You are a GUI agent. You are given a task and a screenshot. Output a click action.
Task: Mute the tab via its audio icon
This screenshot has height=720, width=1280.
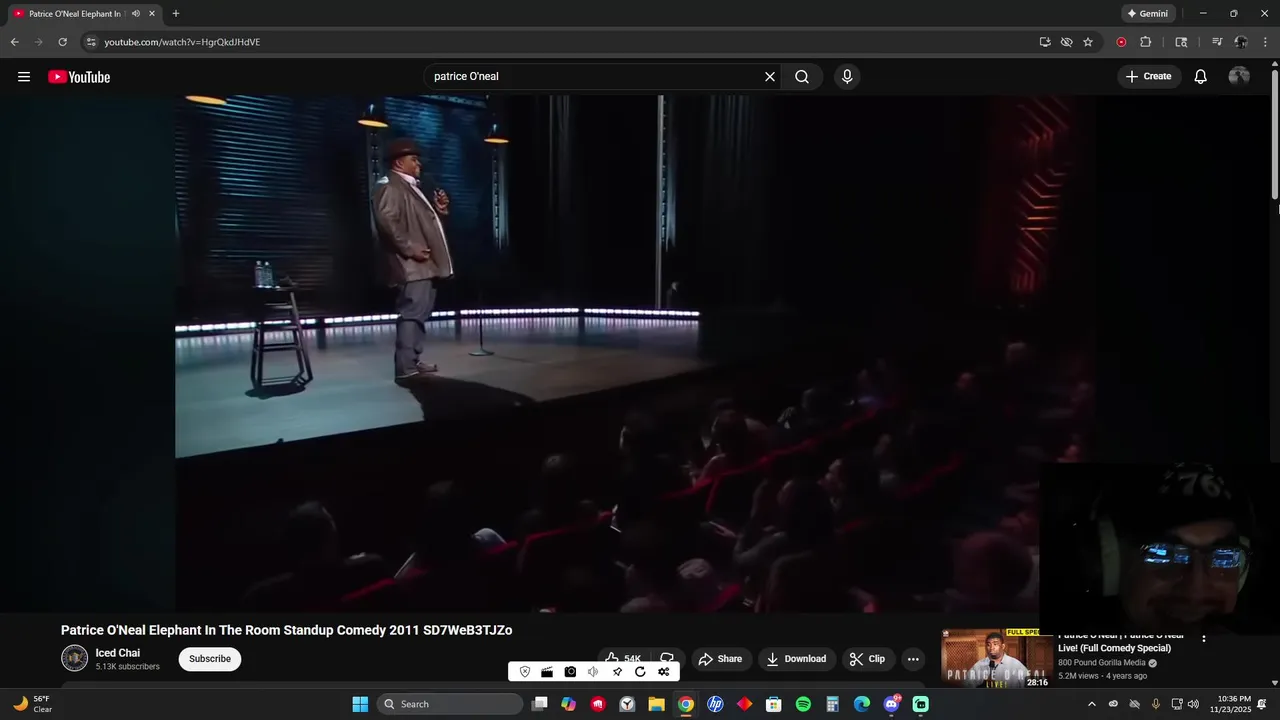click(136, 14)
